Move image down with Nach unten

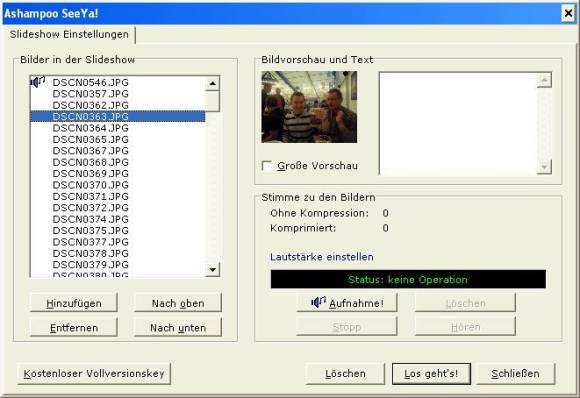pos(178,327)
